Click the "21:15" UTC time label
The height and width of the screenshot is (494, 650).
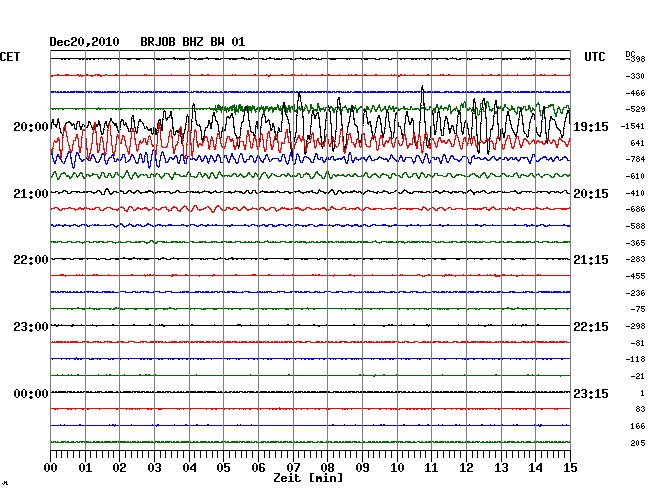591,260
